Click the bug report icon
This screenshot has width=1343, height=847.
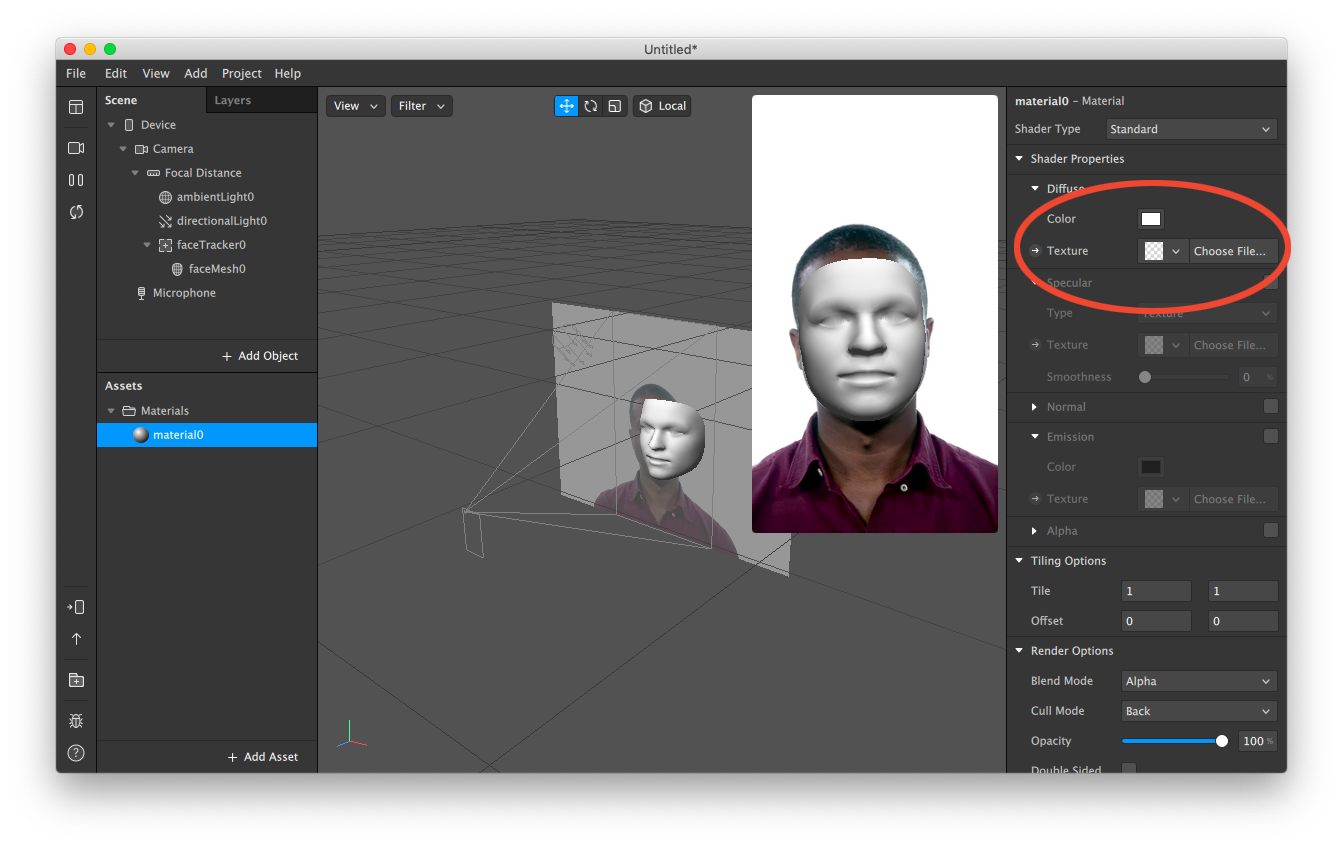[x=76, y=721]
